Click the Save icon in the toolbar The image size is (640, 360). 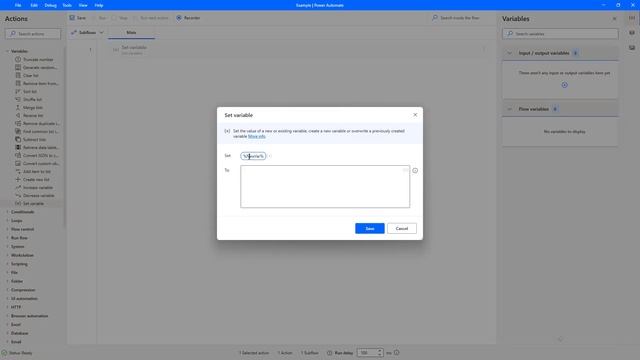click(72, 18)
